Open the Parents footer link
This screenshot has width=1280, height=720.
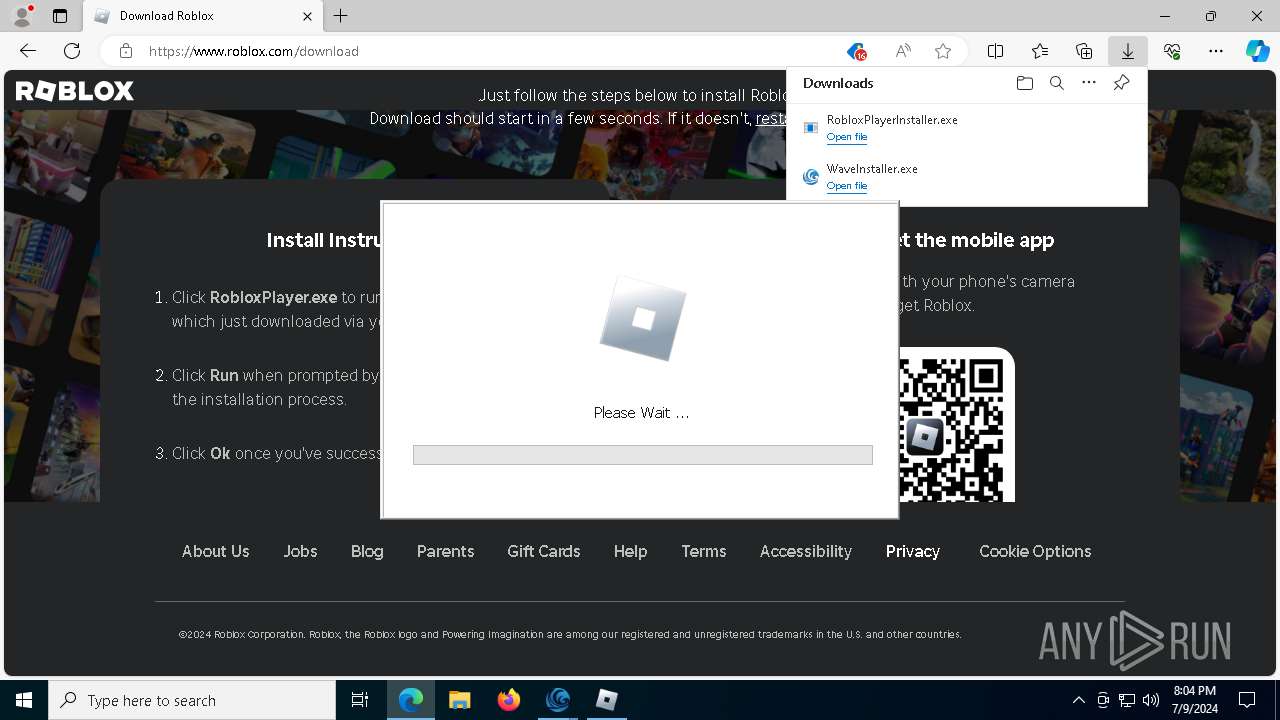point(445,551)
